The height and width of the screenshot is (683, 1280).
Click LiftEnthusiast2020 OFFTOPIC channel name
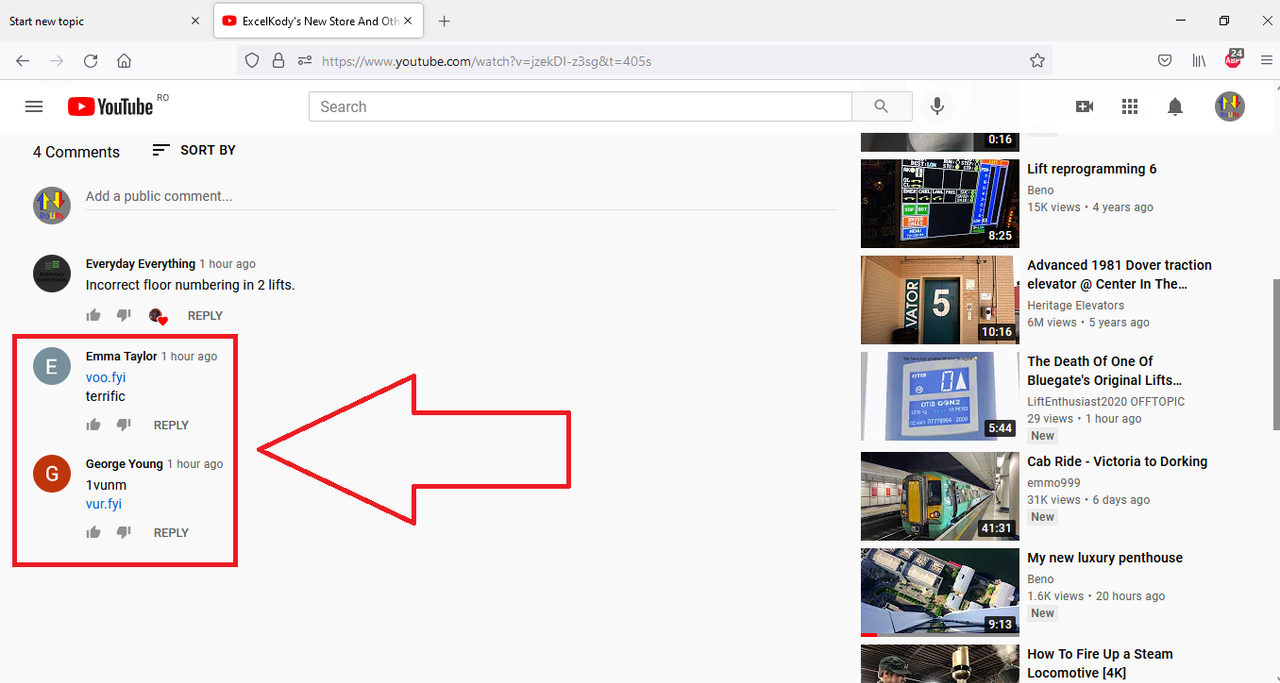1106,401
